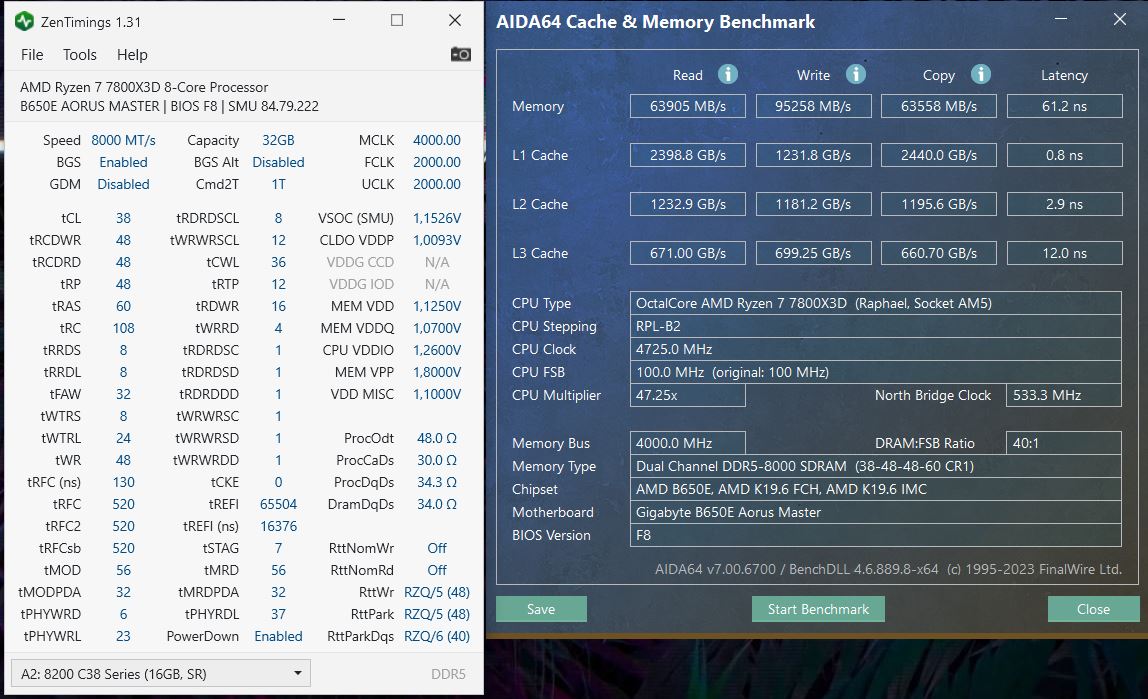This screenshot has height=699, width=1148.
Task: Click the tCL value 38
Action: click(x=123, y=218)
